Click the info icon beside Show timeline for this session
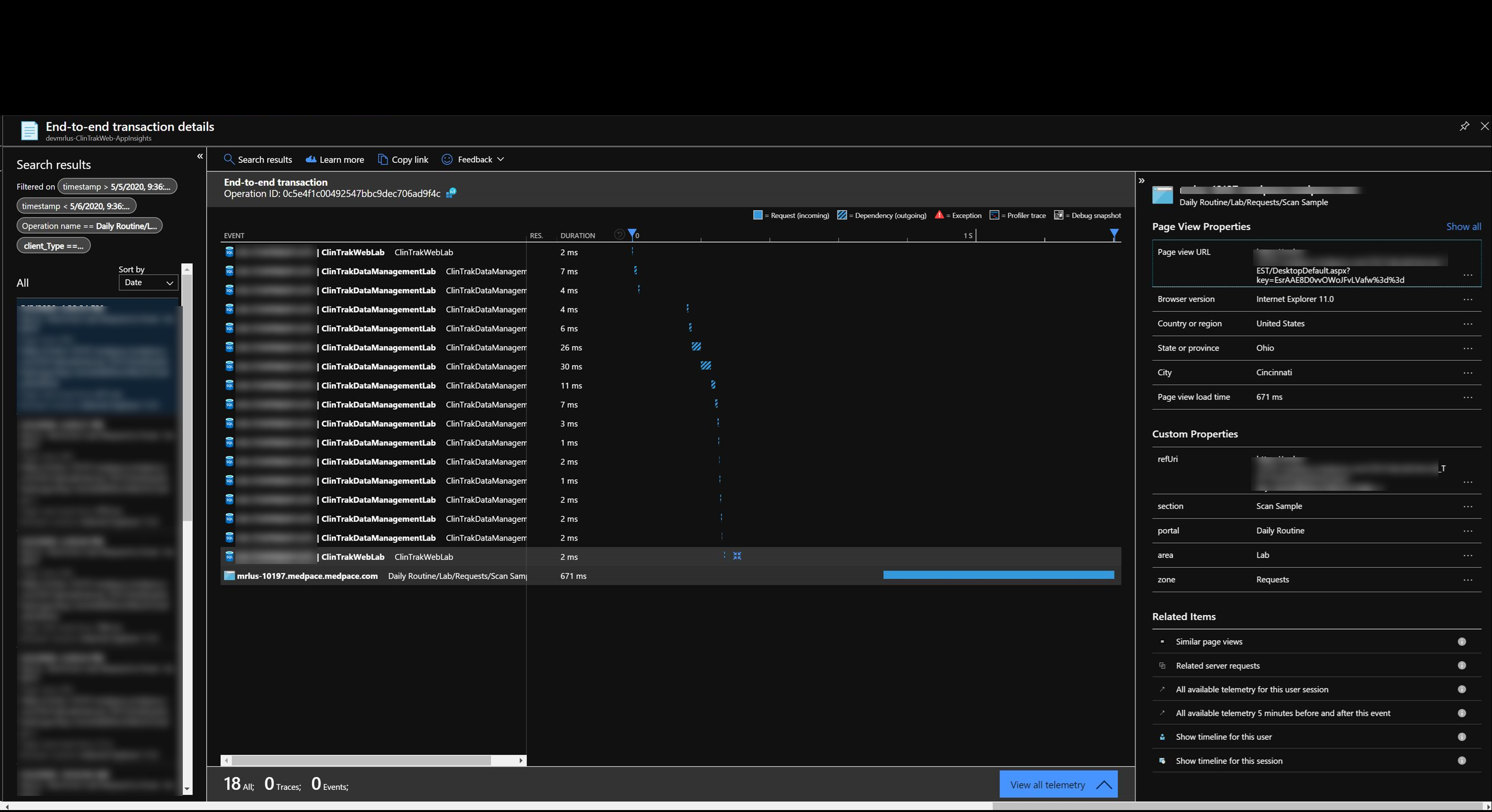 point(1461,760)
